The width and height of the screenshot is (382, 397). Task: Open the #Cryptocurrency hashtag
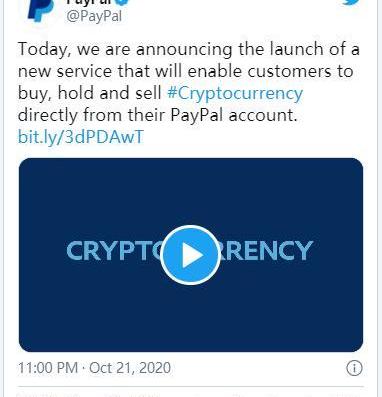coord(235,93)
